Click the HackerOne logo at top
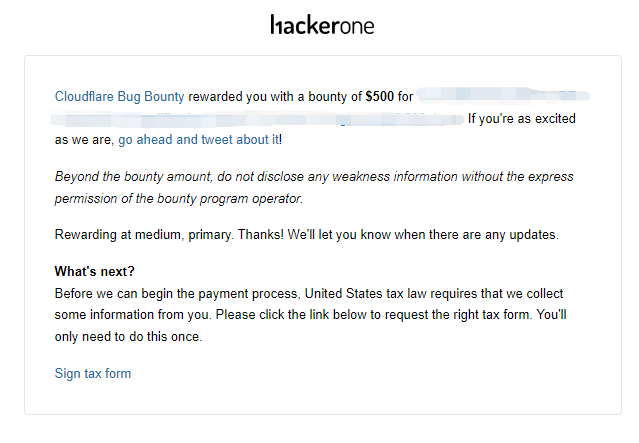 pos(322,25)
